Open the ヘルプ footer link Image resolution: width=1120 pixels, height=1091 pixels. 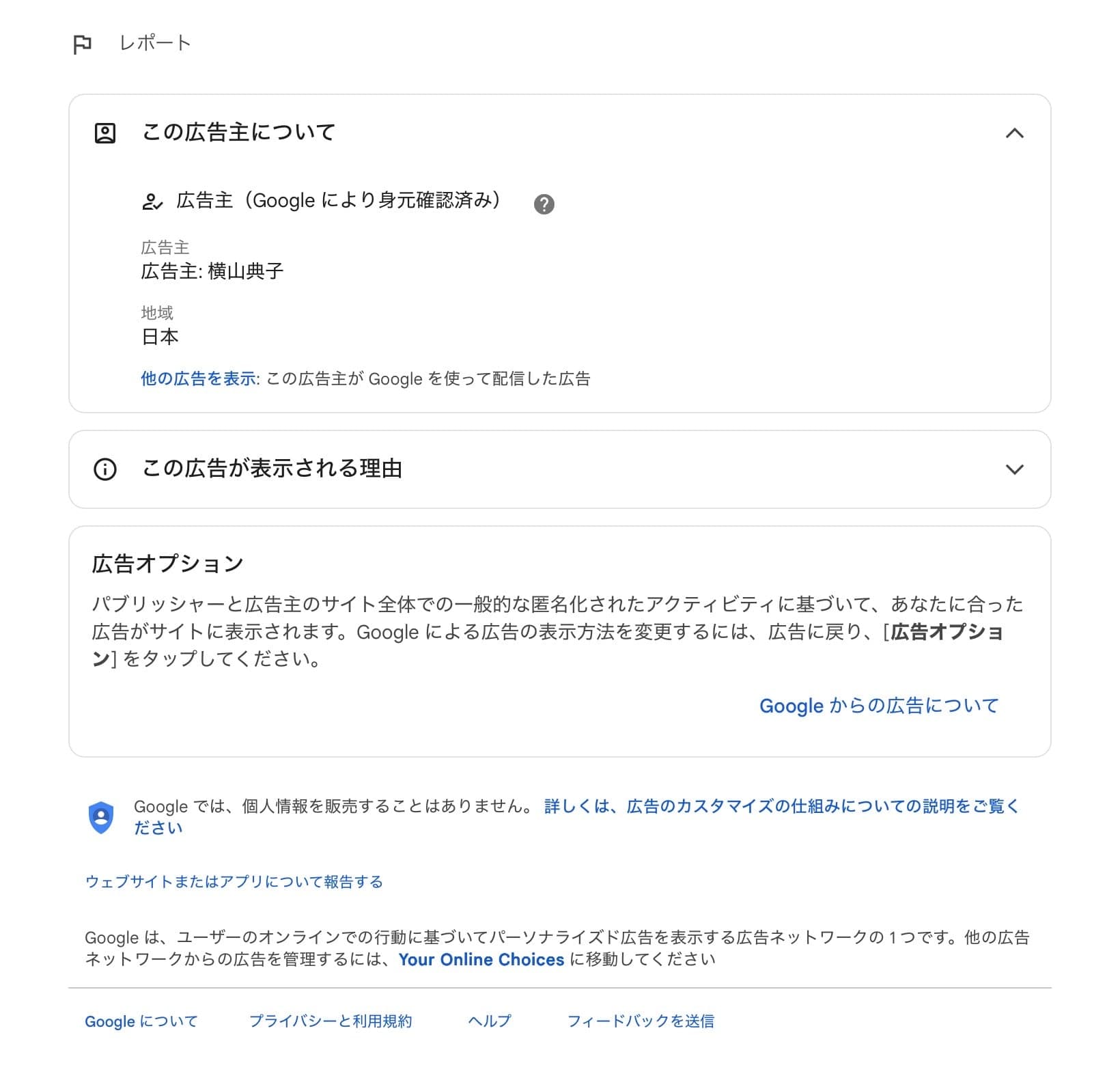(490, 1021)
